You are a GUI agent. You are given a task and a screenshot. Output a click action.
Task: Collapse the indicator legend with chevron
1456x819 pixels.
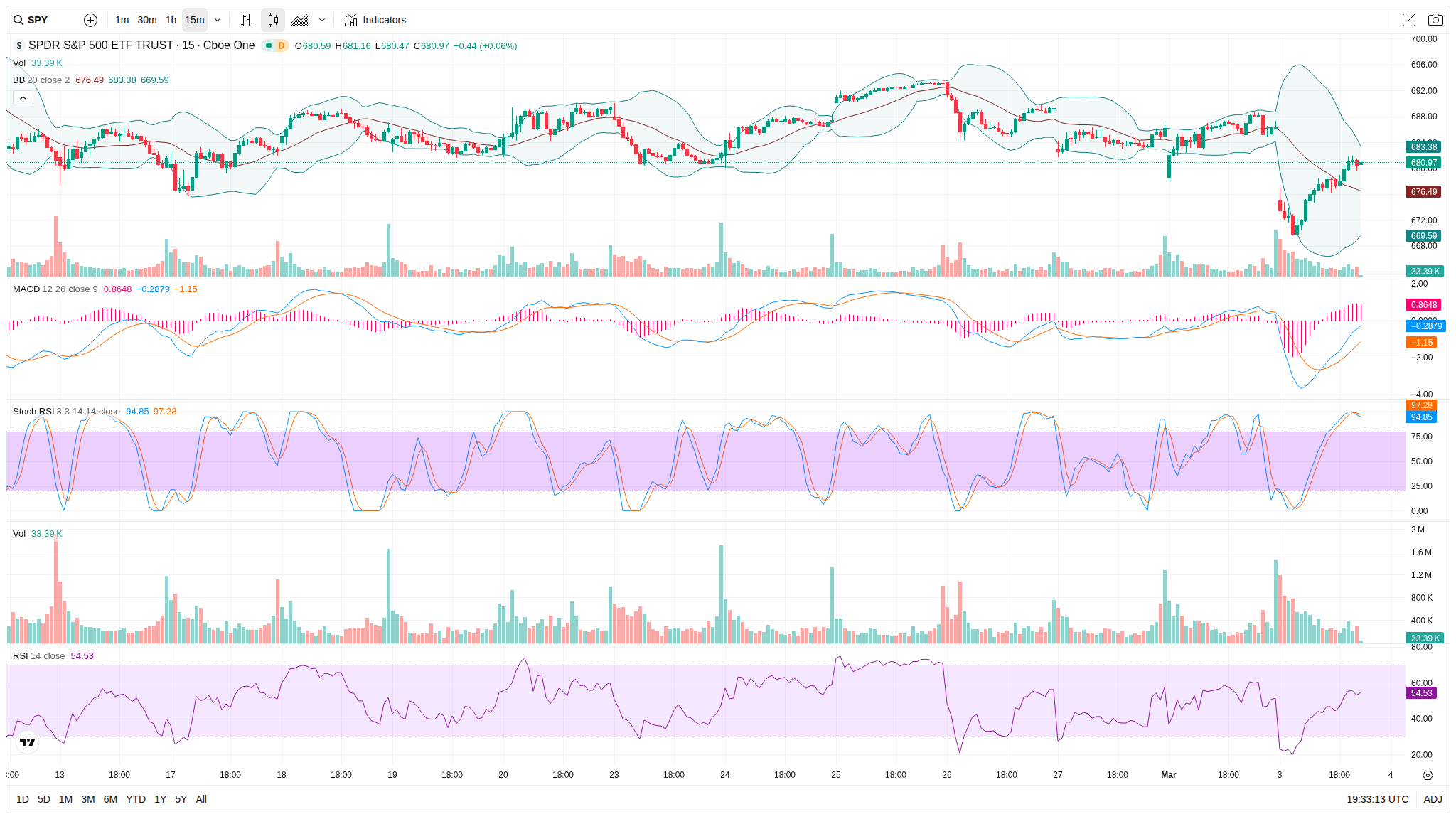(x=23, y=97)
